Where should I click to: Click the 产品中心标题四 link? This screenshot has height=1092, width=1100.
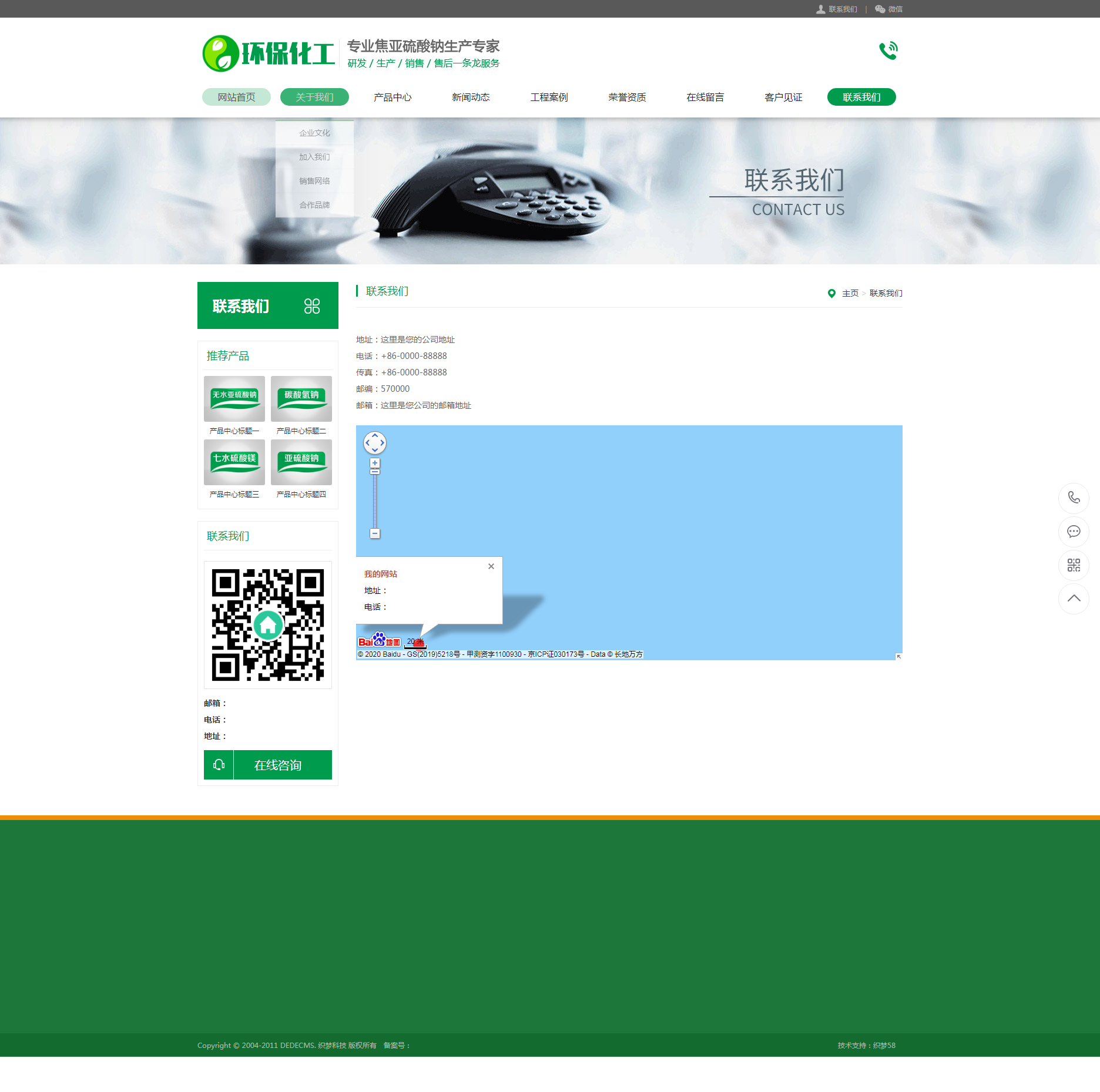coord(301,494)
